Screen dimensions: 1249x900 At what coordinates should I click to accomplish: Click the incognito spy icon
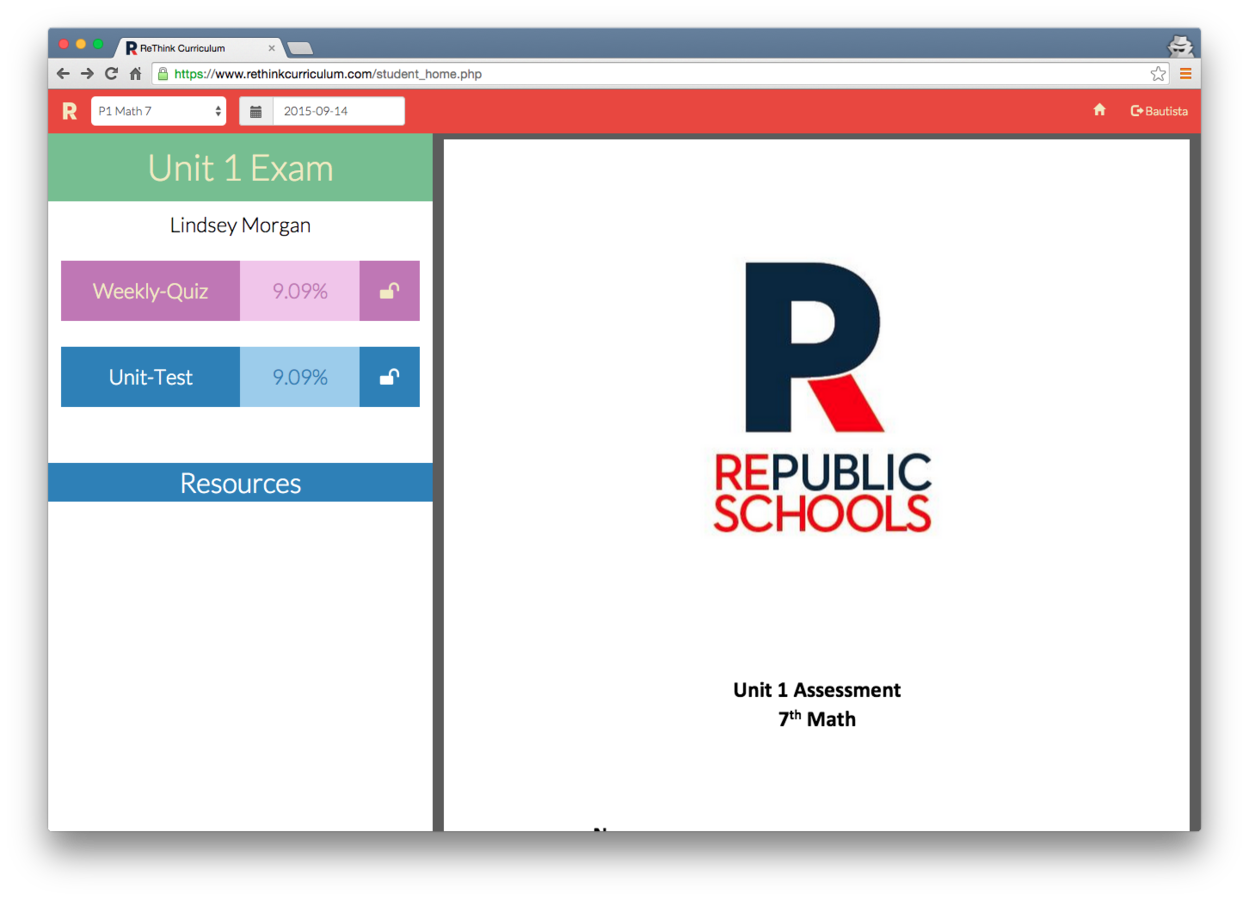[x=1181, y=45]
